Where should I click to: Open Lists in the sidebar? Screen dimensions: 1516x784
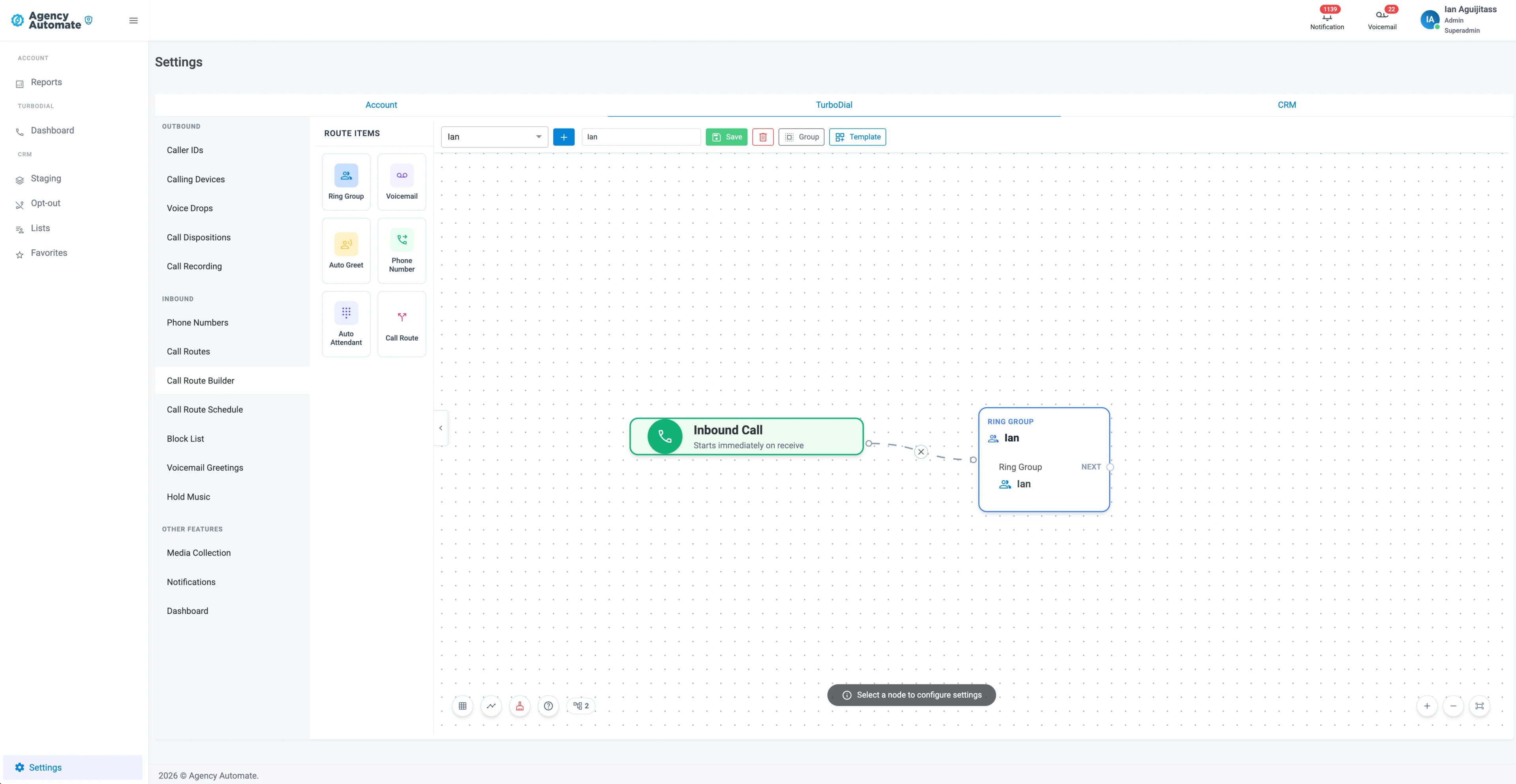(x=40, y=228)
